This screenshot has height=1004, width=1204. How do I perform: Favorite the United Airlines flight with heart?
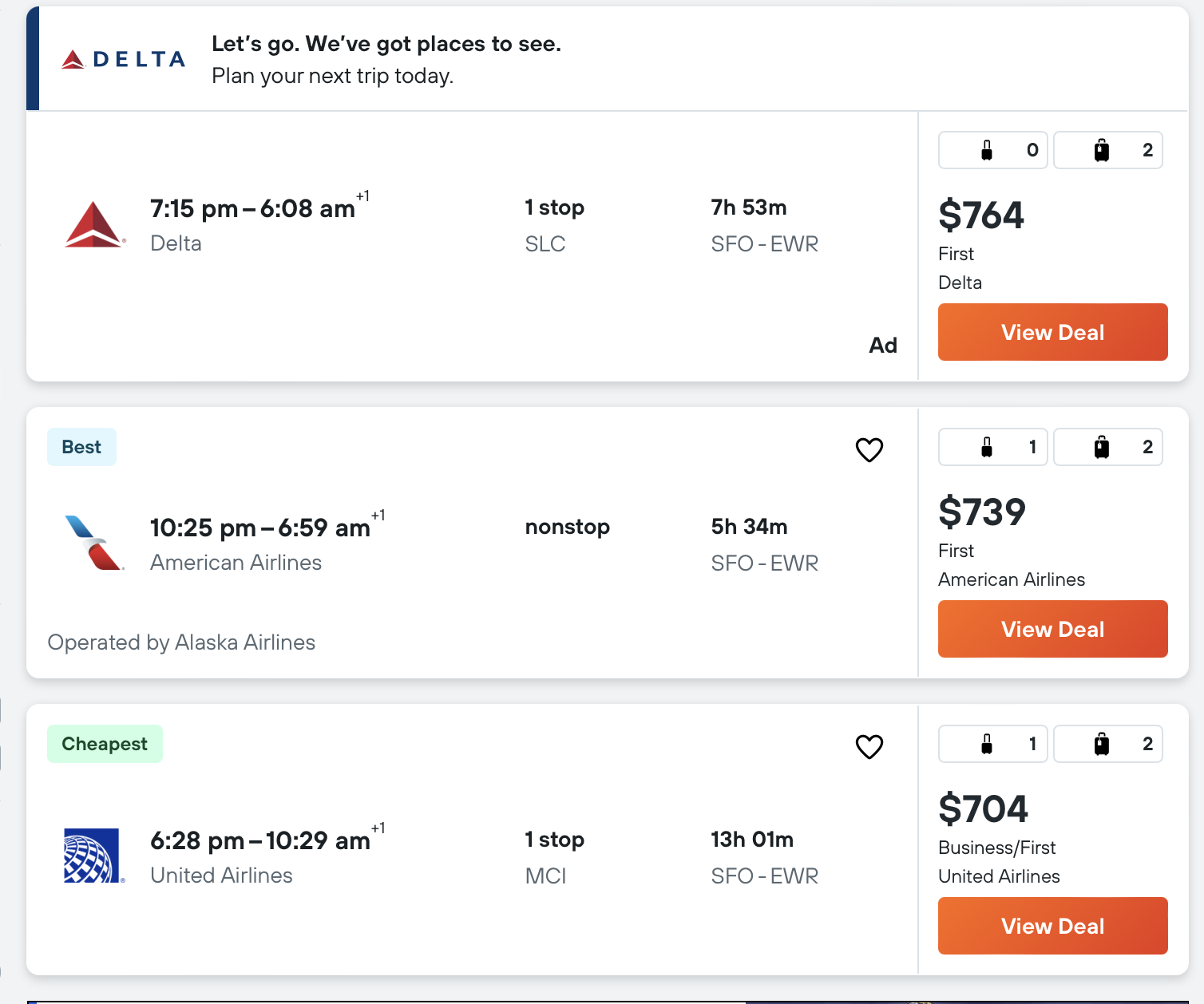pyautogui.click(x=869, y=747)
